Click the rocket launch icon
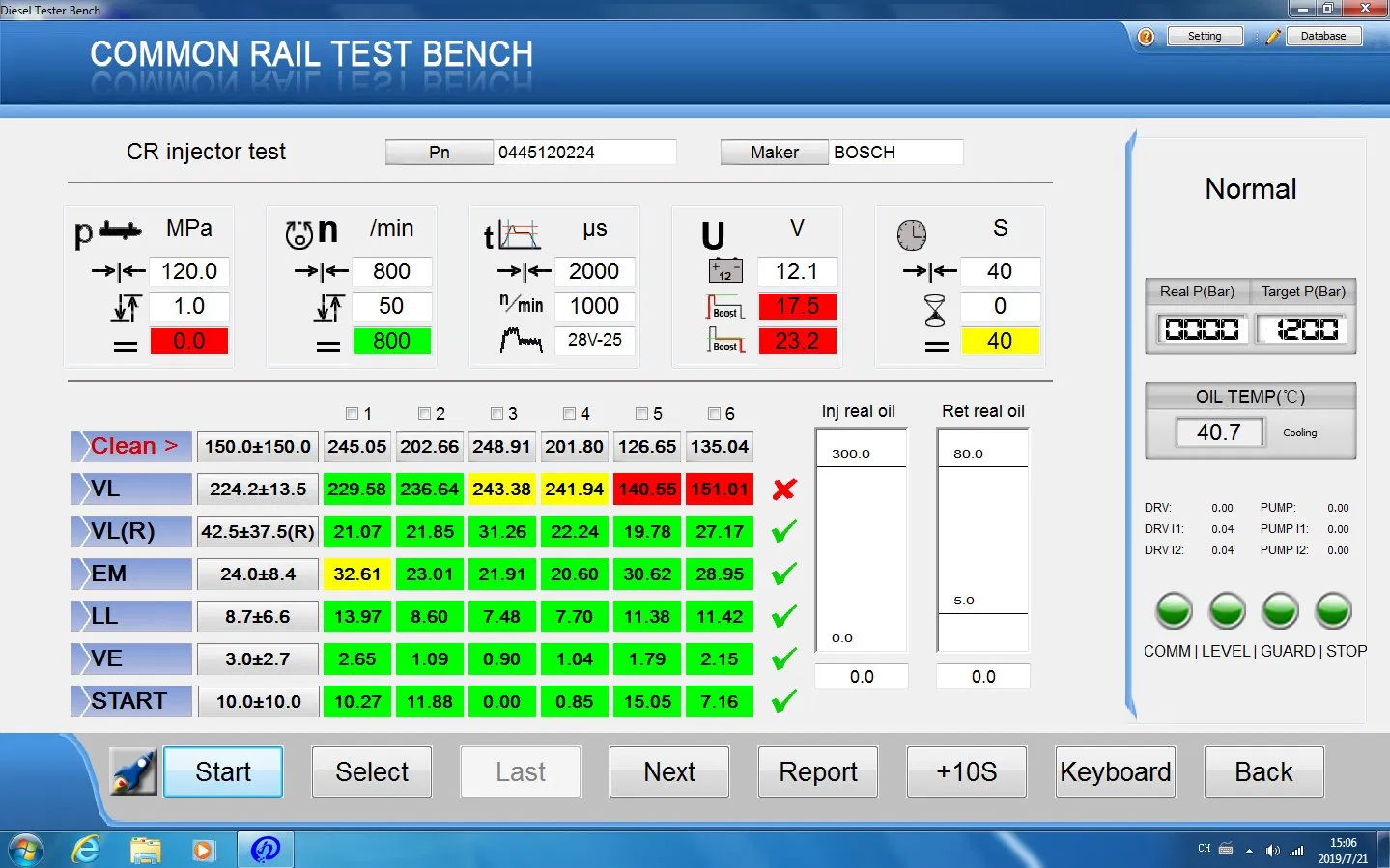This screenshot has width=1390, height=868. 133,771
